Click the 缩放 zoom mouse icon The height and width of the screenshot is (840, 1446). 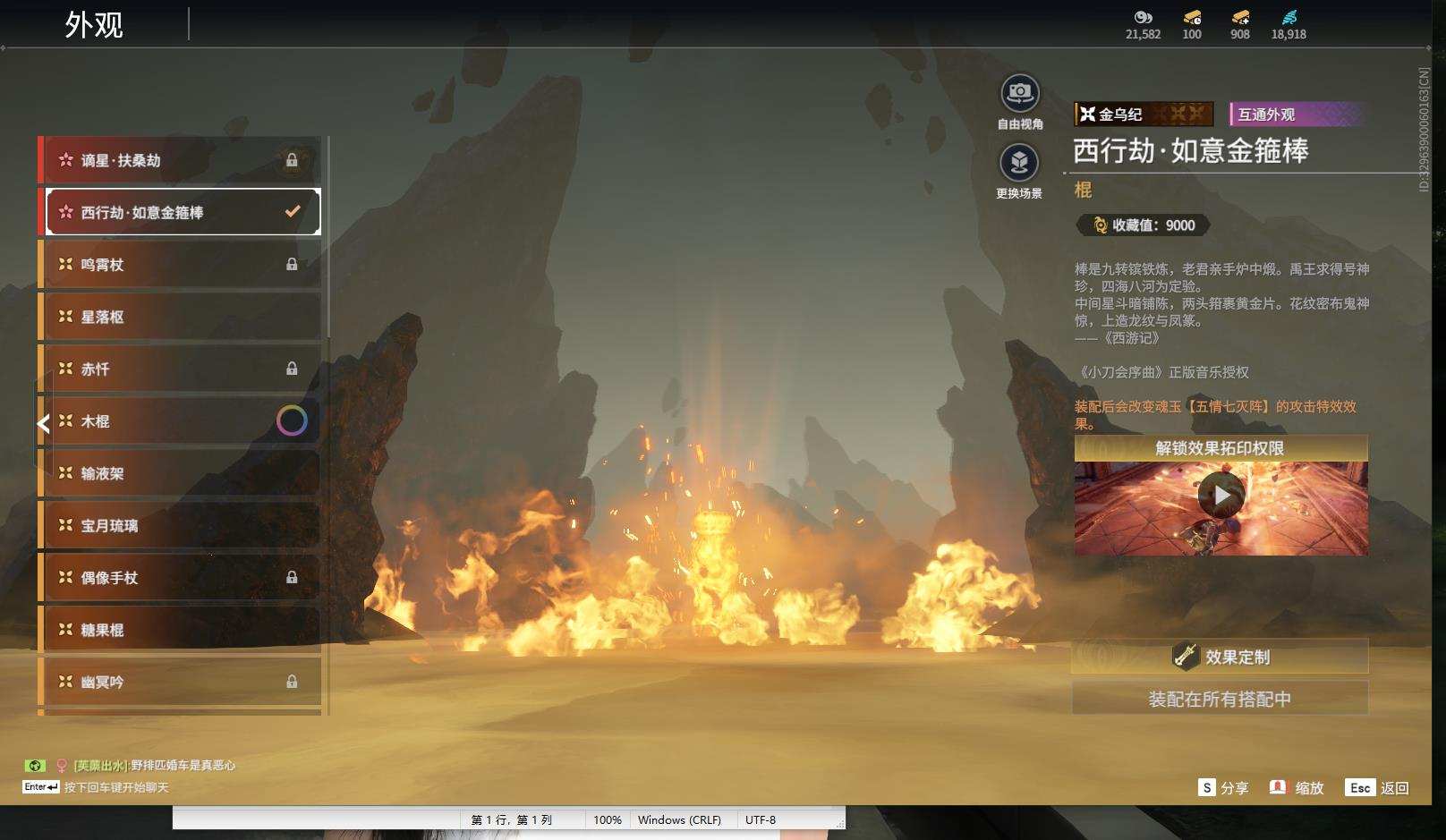(1278, 787)
